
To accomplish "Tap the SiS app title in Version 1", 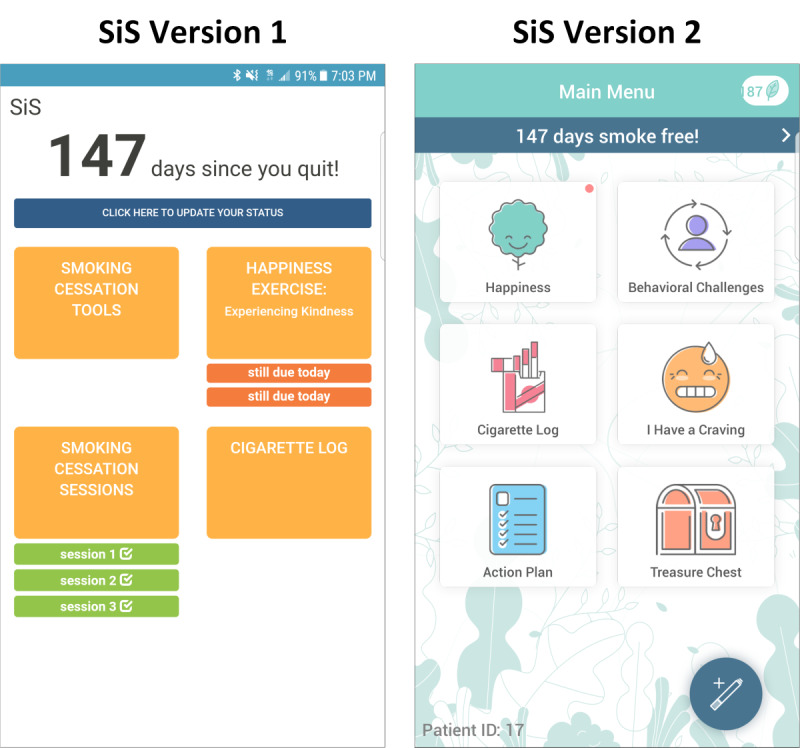I will (26, 107).
